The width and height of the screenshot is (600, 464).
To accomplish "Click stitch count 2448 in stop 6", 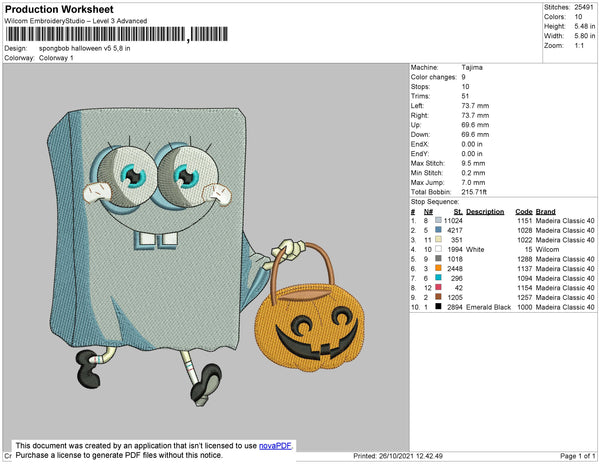I will 455,269.
